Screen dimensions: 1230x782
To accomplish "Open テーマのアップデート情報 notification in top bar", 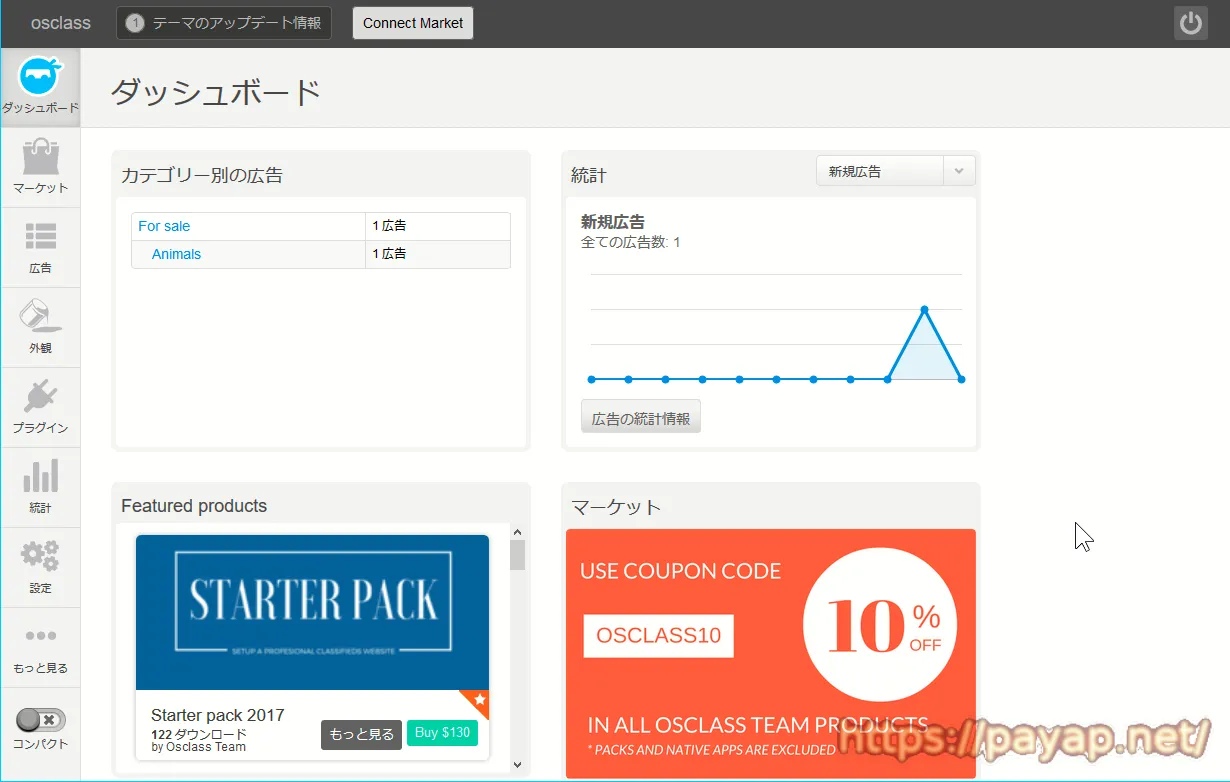I will pyautogui.click(x=222, y=22).
